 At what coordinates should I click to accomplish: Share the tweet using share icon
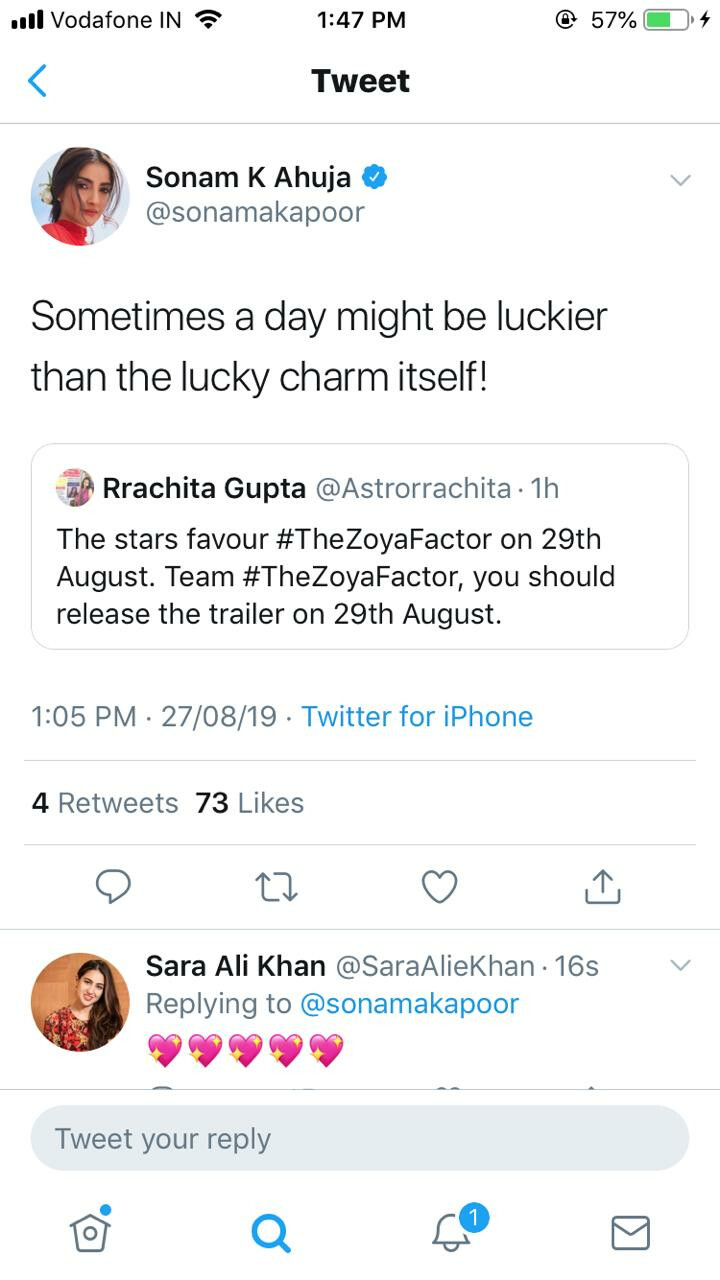602,886
